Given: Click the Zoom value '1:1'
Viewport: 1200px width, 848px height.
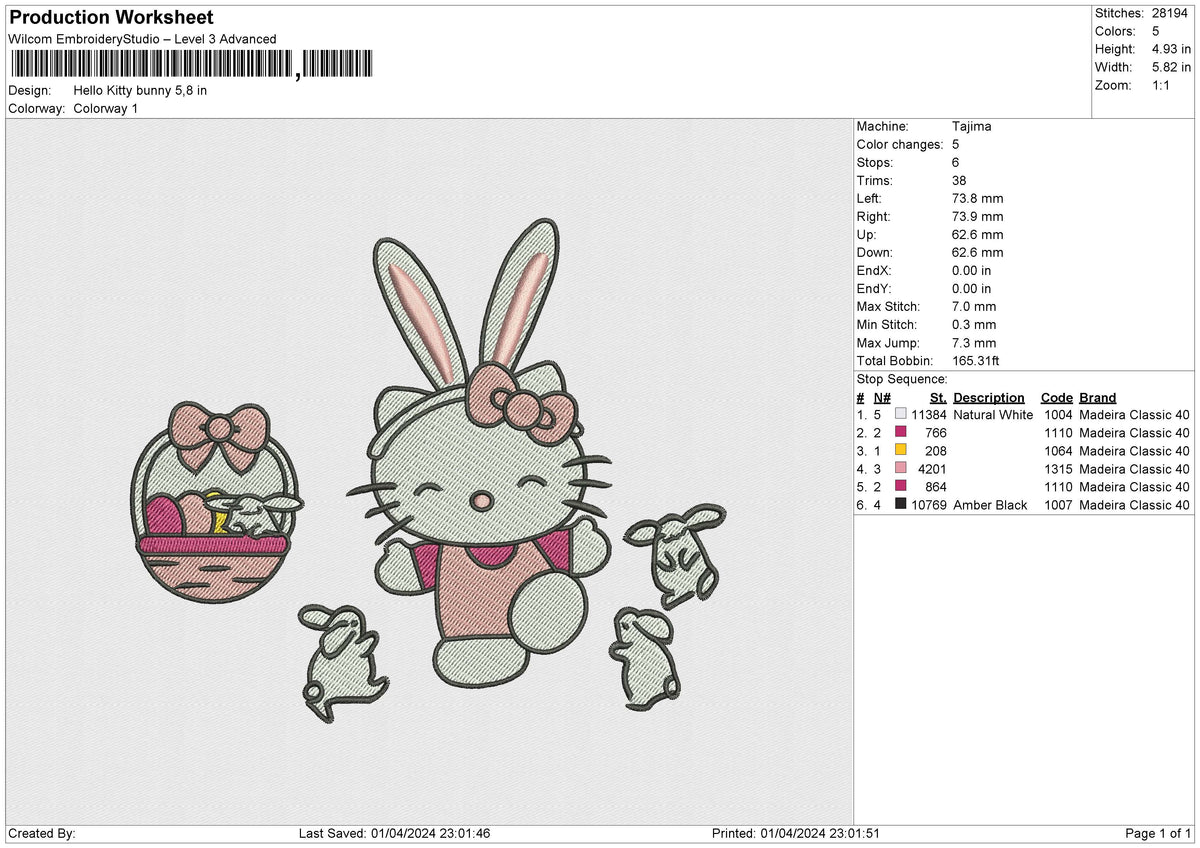Looking at the screenshot, I should point(1163,85).
